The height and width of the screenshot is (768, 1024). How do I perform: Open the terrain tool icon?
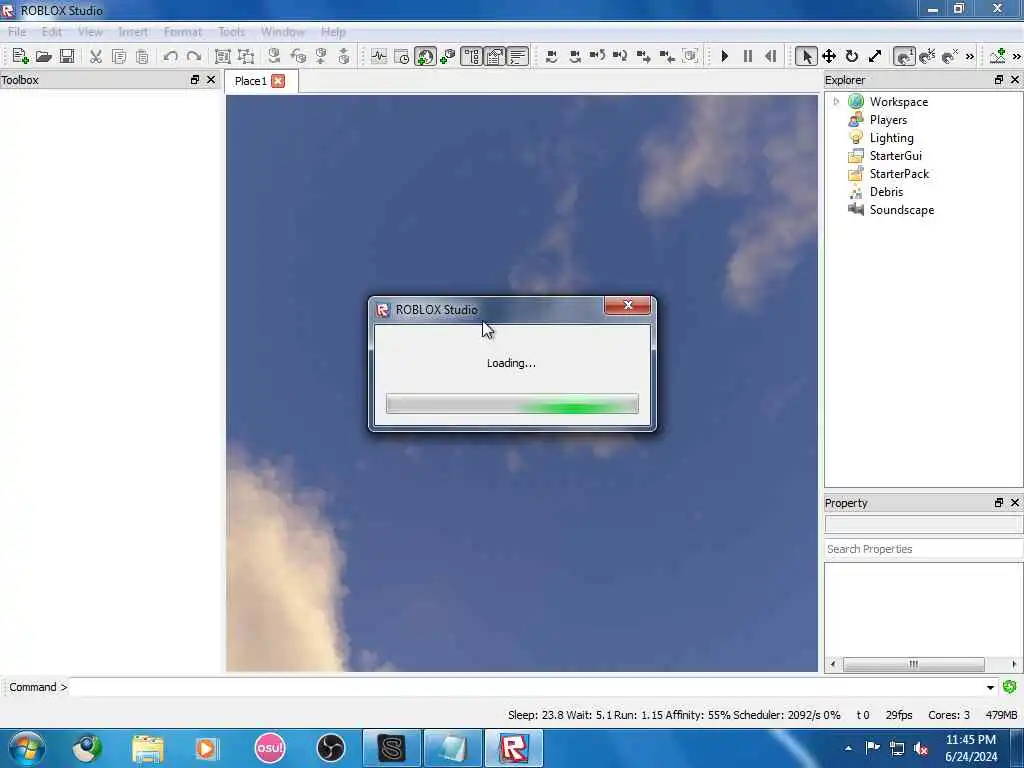click(x=997, y=56)
